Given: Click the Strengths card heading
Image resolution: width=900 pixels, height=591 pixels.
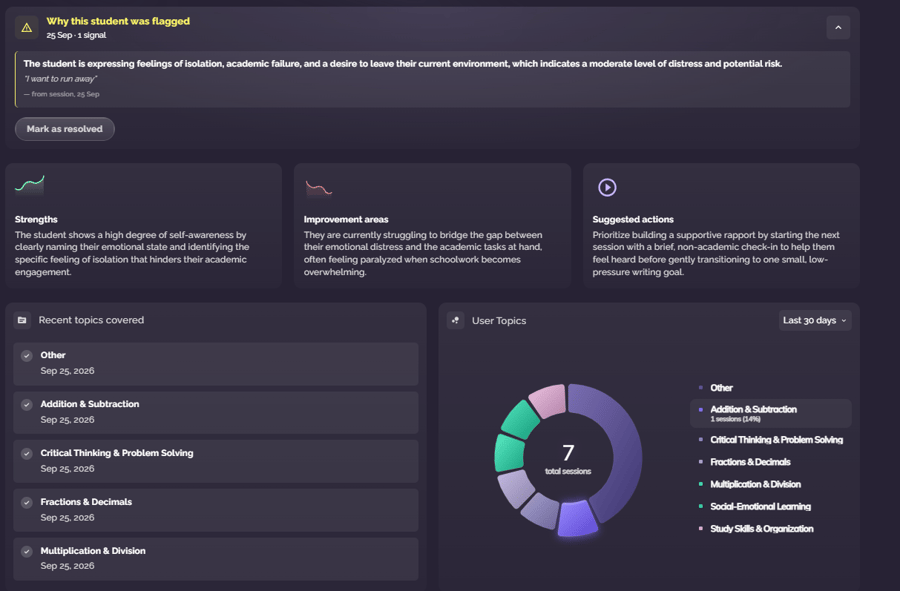Looking at the screenshot, I should coord(36,219).
